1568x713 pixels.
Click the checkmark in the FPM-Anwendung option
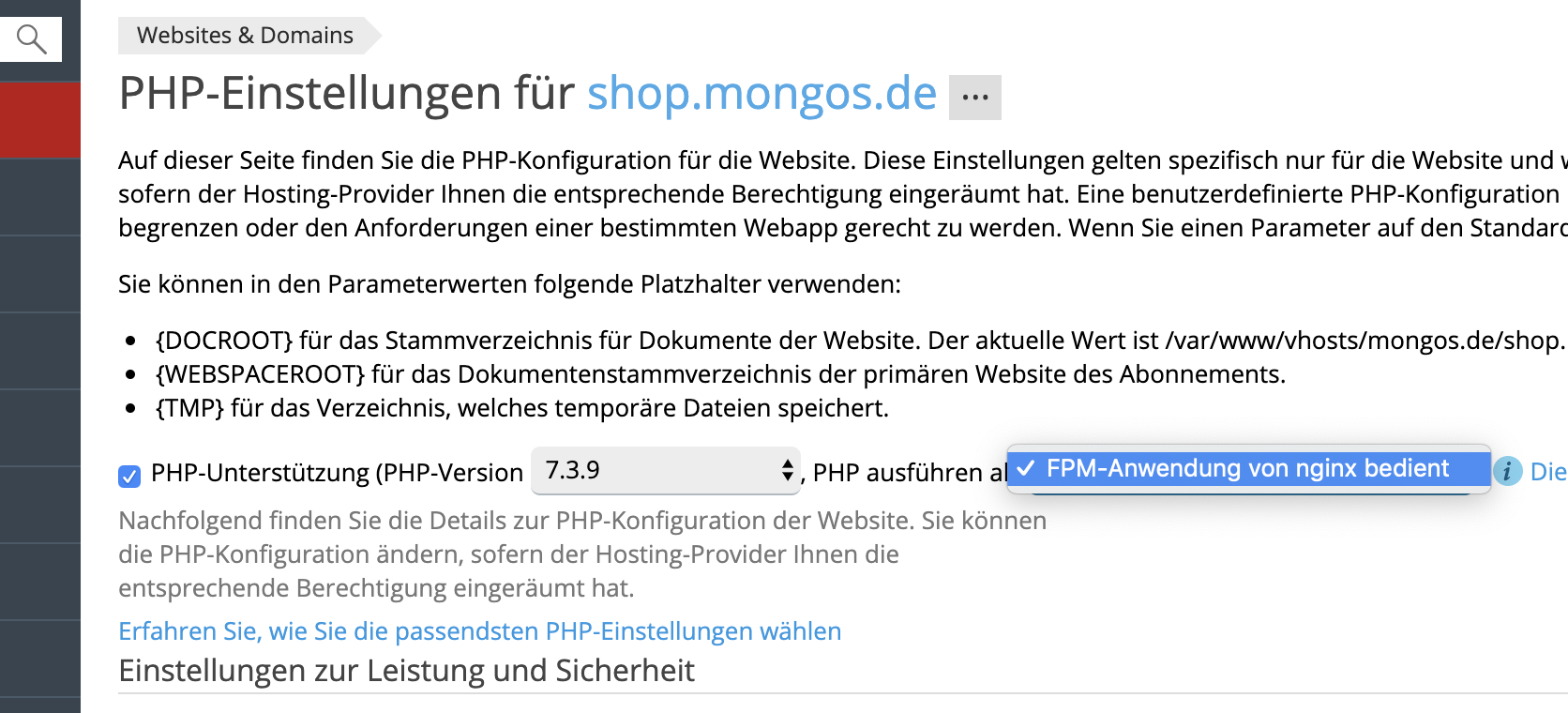[1025, 468]
